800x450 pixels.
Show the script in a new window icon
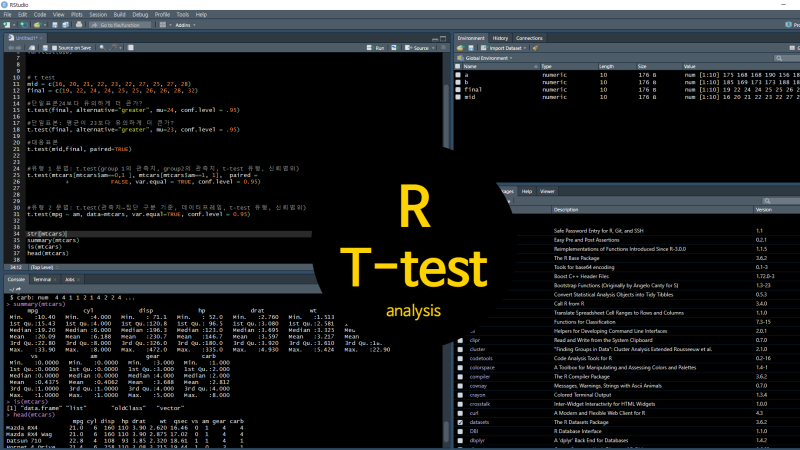pyautogui.click(x=32, y=48)
